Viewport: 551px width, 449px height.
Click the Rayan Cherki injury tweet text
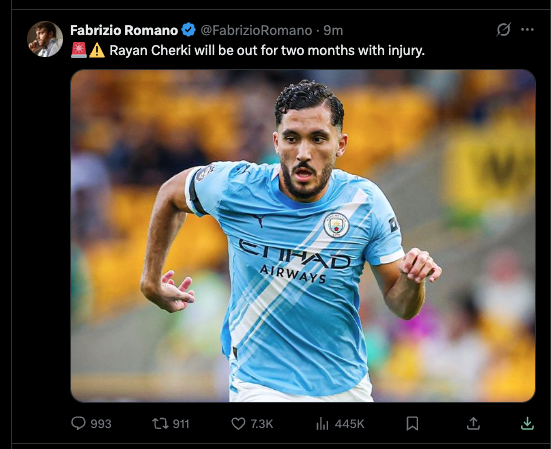click(x=267, y=51)
